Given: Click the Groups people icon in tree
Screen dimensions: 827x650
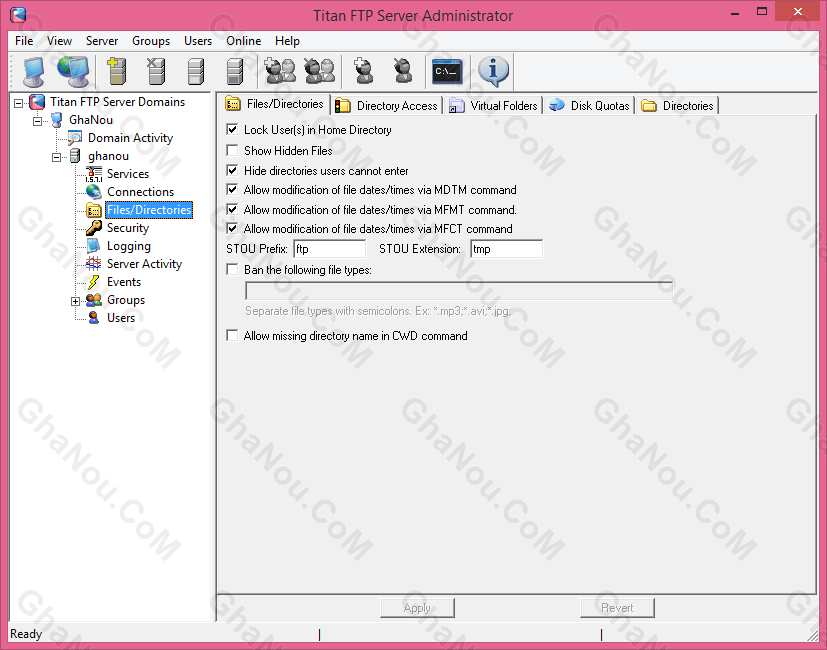Looking at the screenshot, I should (x=94, y=300).
